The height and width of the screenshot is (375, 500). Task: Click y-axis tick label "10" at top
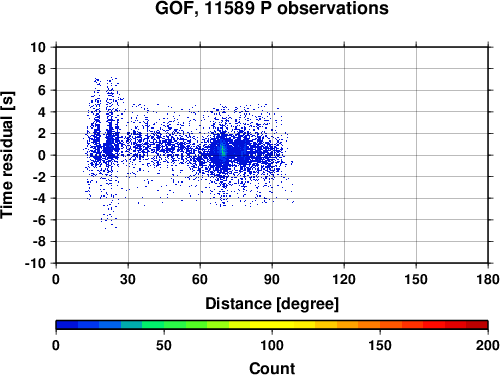coord(38,47)
